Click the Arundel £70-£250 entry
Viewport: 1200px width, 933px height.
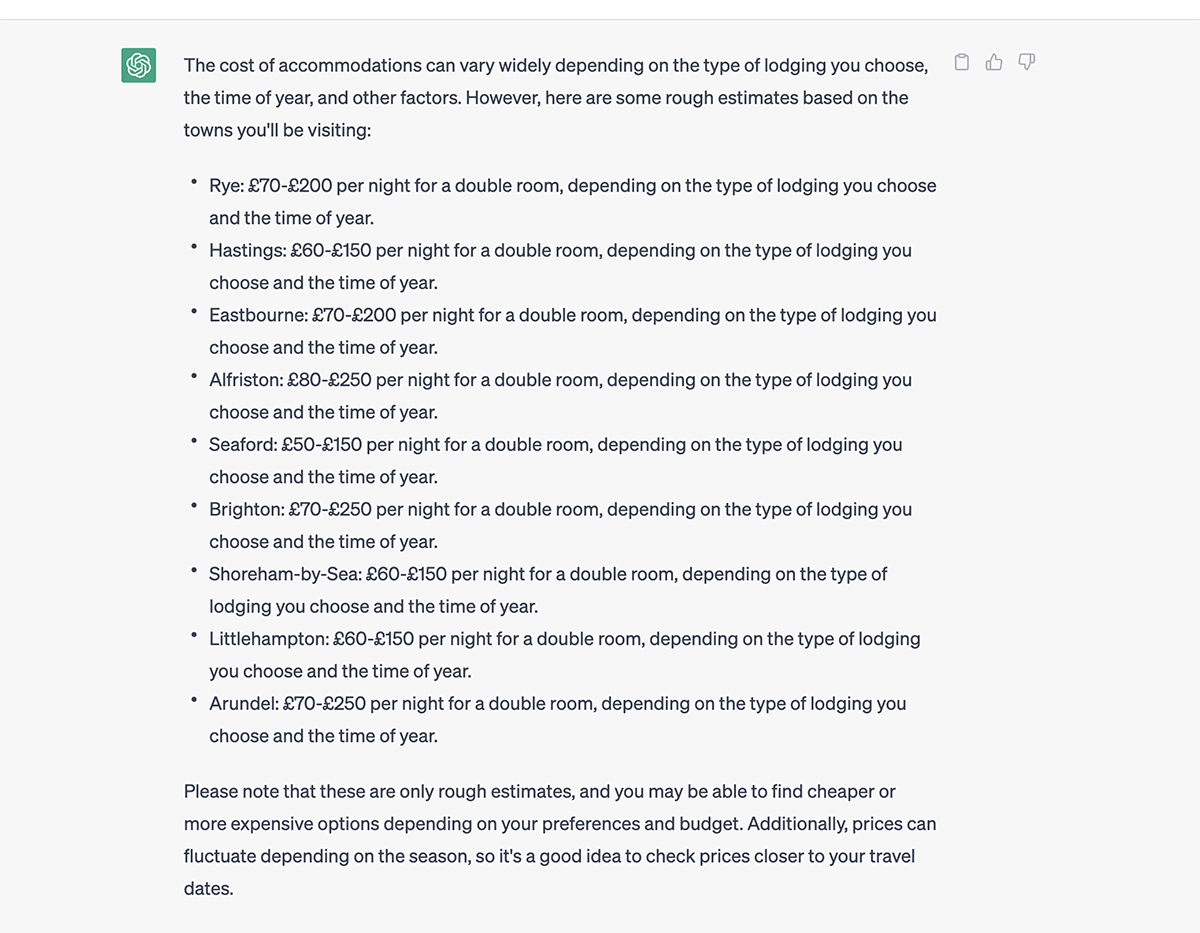coord(558,719)
